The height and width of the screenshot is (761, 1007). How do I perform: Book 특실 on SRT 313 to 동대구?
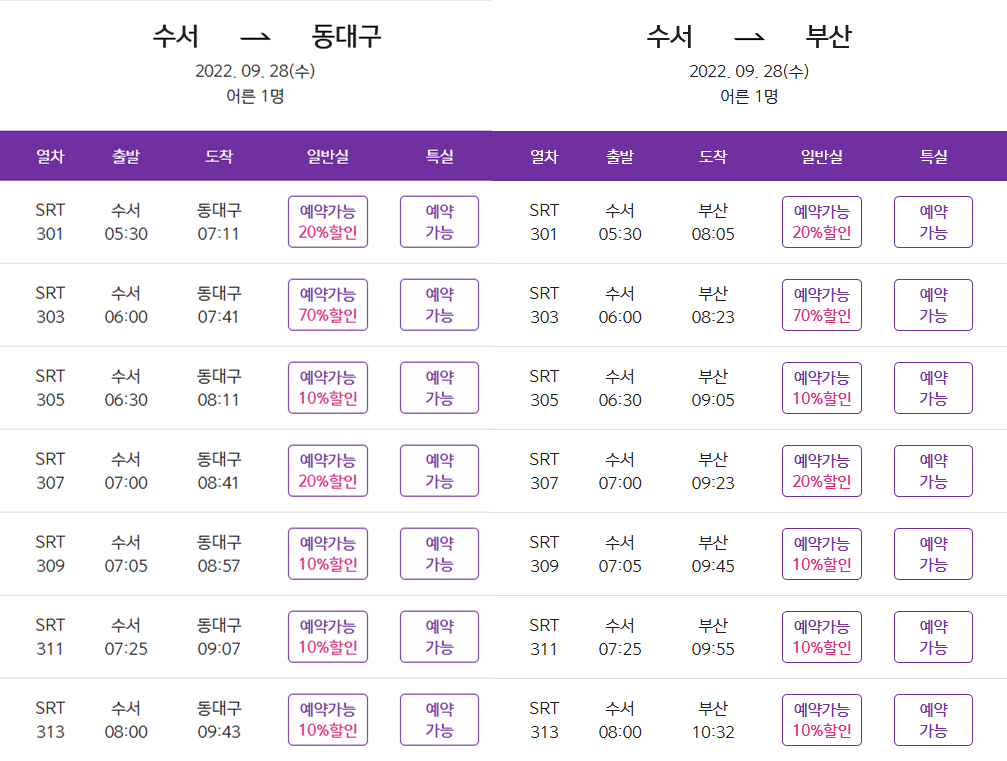tap(438, 719)
